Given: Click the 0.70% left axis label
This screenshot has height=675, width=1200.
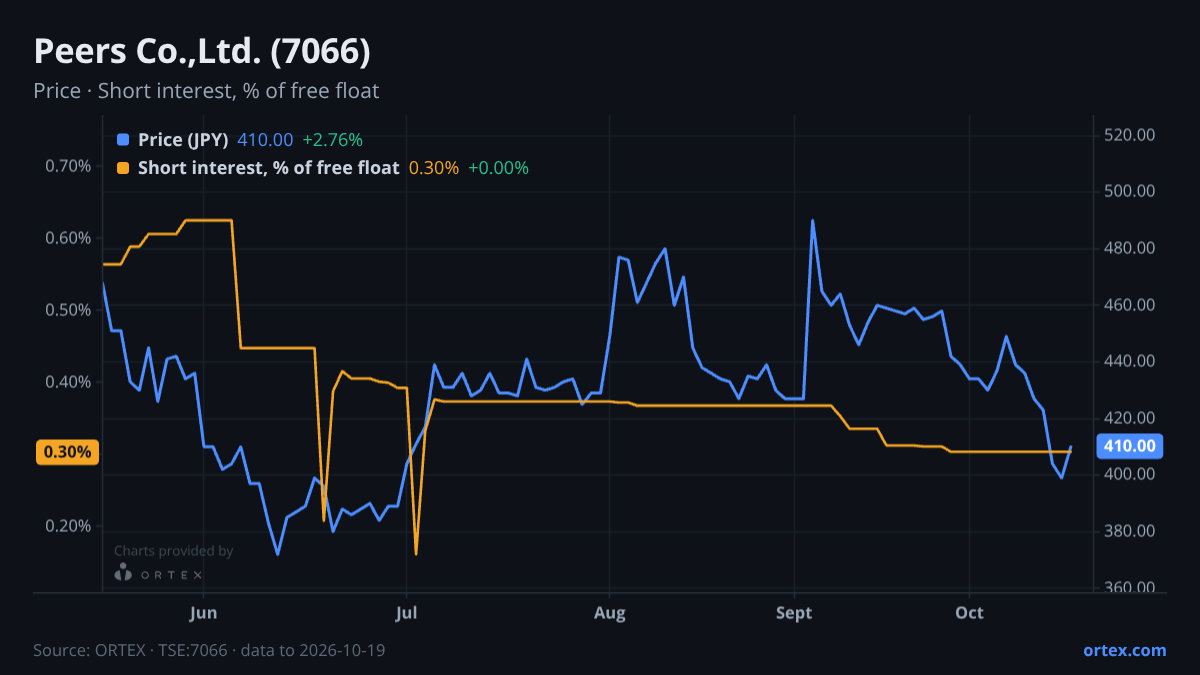Looking at the screenshot, I should click(x=69, y=166).
